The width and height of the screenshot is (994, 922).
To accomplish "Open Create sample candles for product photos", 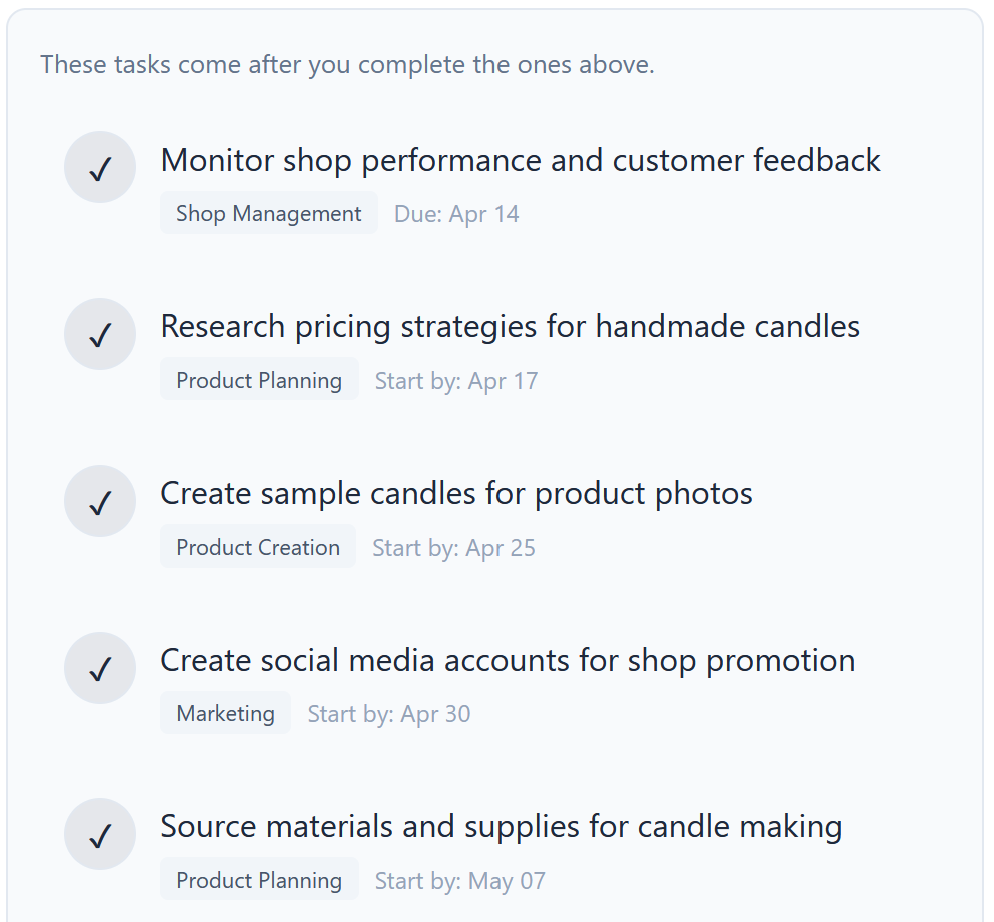I will pyautogui.click(x=456, y=493).
